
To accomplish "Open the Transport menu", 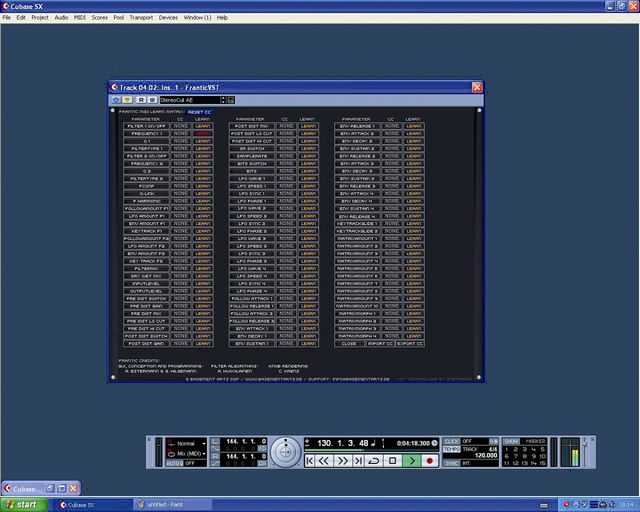I will pos(141,18).
